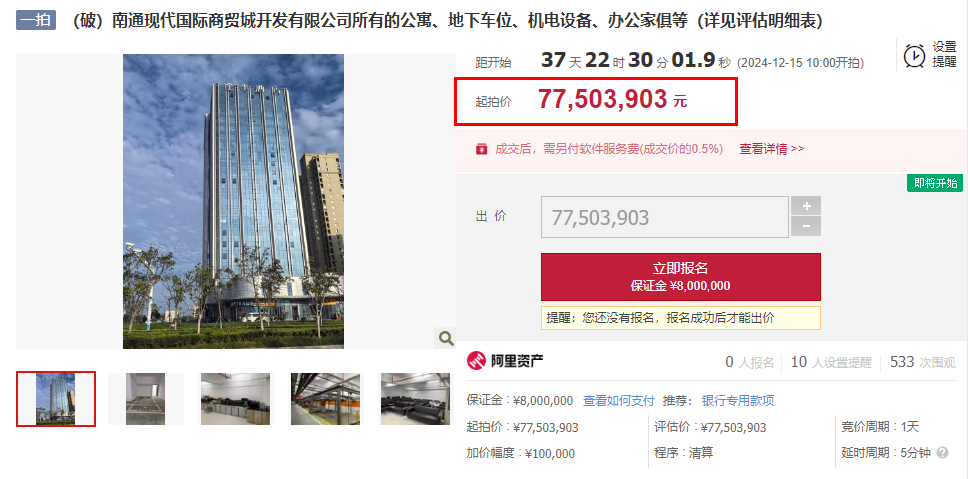Click the bid amount input field

[665, 217]
